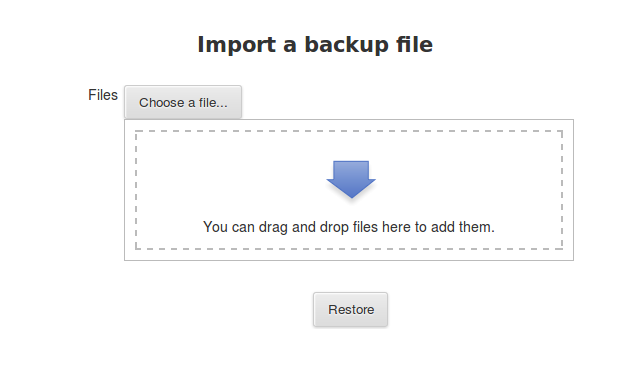Image resolution: width=618 pixels, height=369 pixels.
Task: Click the arrowhead tip of the blue icon
Action: tap(351, 196)
